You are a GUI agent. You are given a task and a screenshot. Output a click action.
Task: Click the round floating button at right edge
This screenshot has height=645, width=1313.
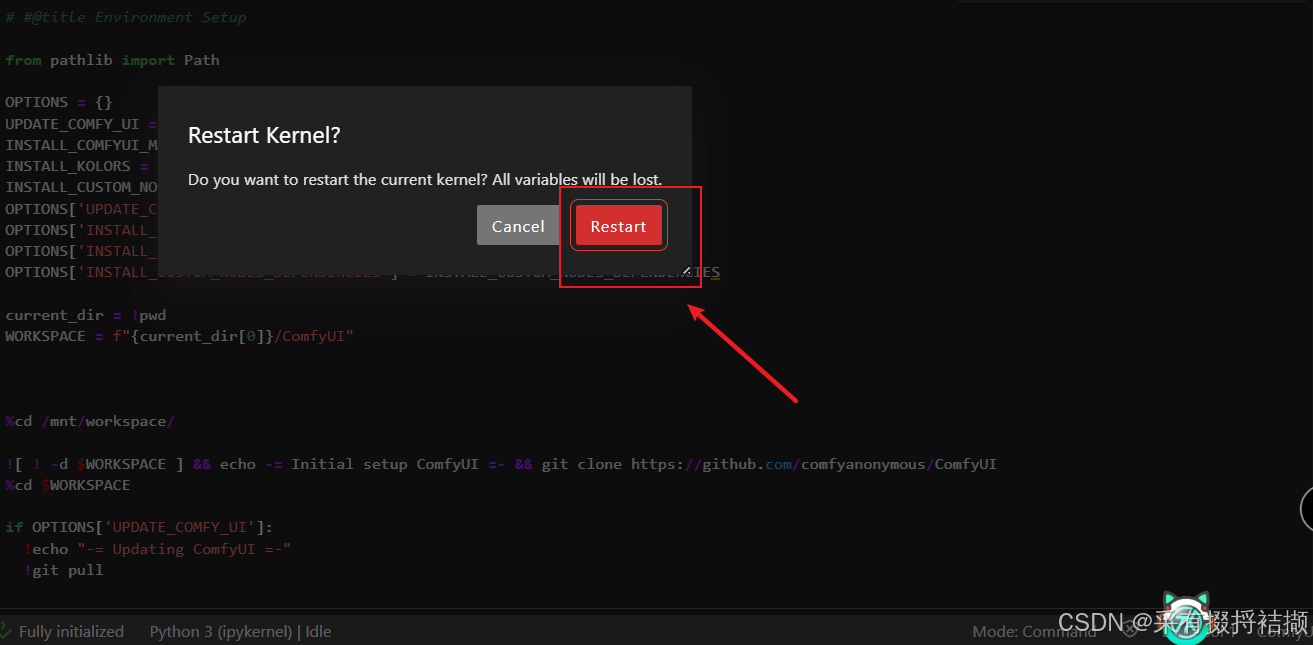click(x=1306, y=508)
